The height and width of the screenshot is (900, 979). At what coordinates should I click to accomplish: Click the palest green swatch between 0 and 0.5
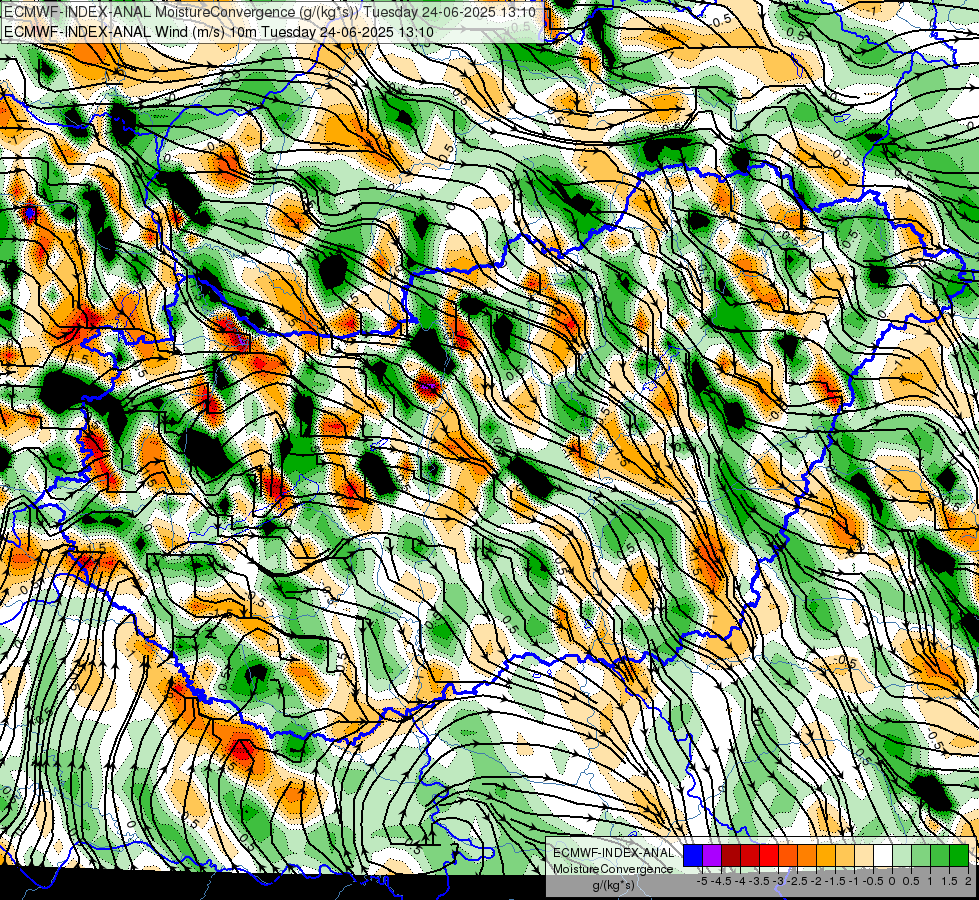click(902, 856)
